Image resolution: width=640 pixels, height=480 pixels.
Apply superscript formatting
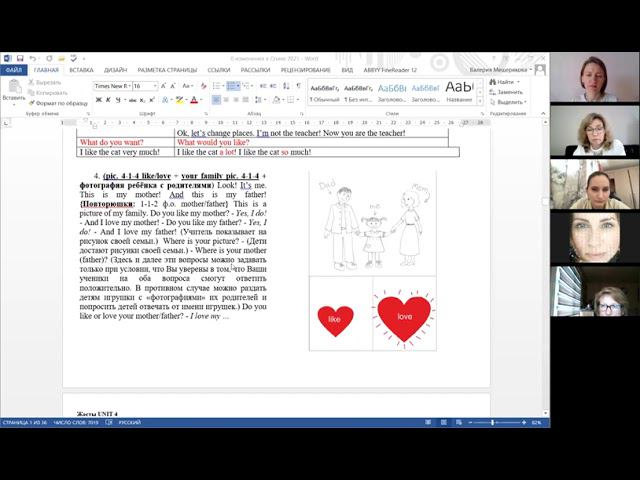point(151,100)
